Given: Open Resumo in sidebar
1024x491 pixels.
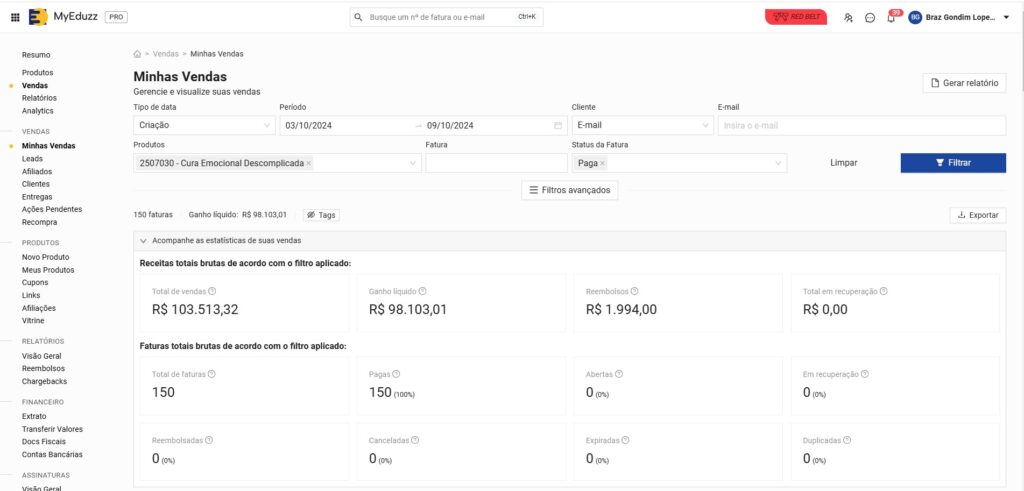Looking at the screenshot, I should point(36,55).
